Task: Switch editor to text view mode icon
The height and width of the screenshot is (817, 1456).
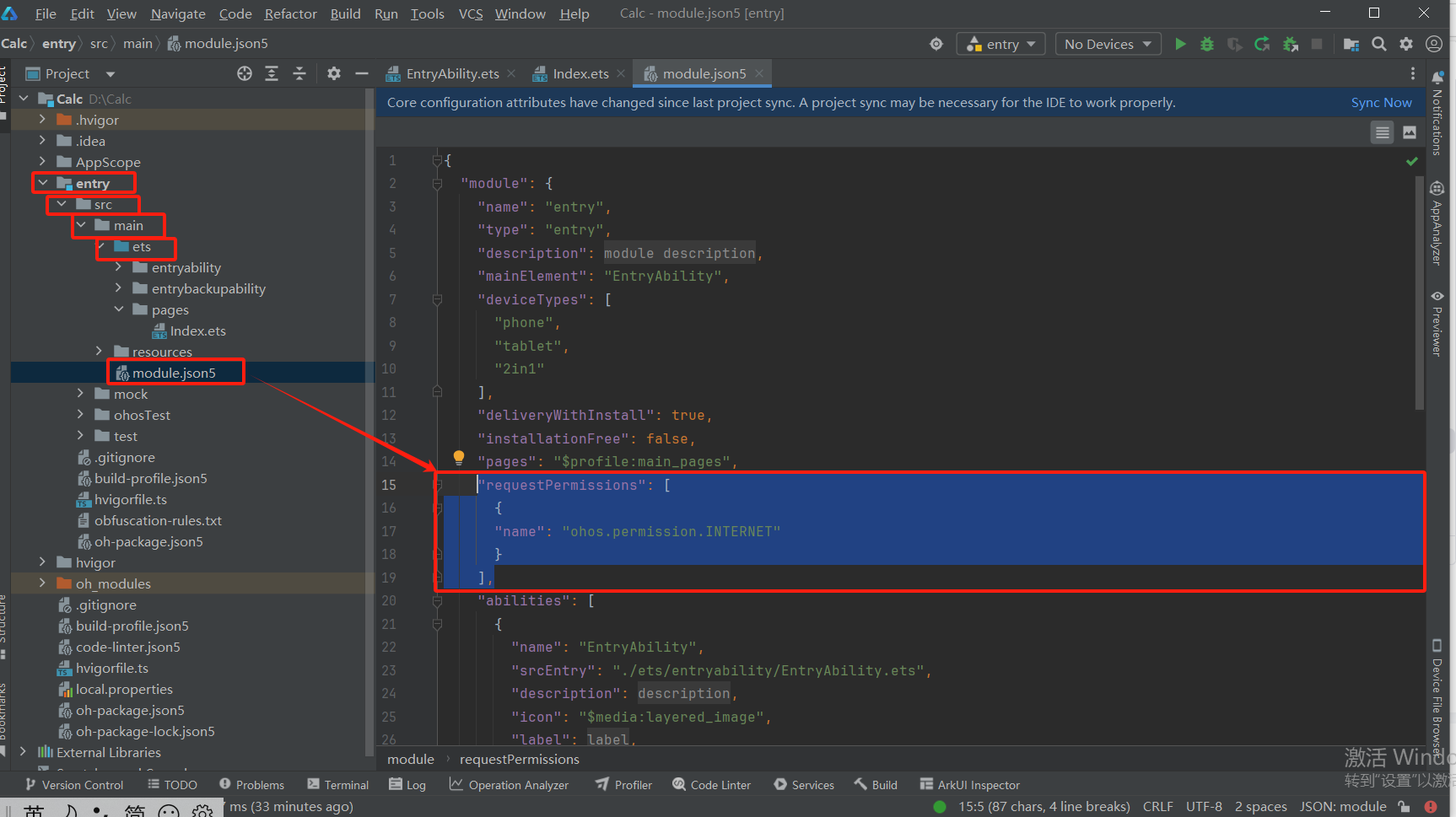Action: point(1382,132)
